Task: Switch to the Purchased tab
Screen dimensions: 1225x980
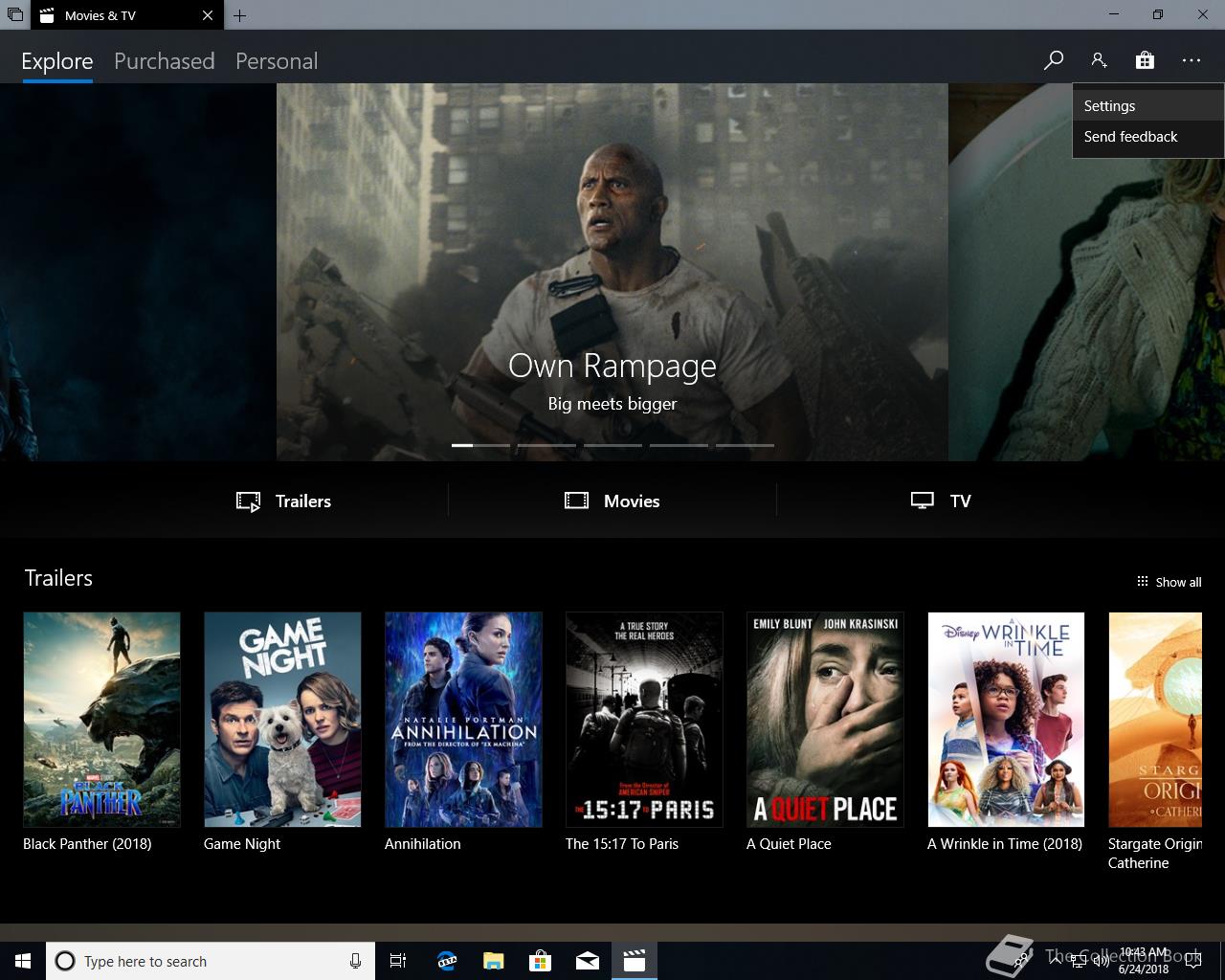Action: tap(165, 61)
